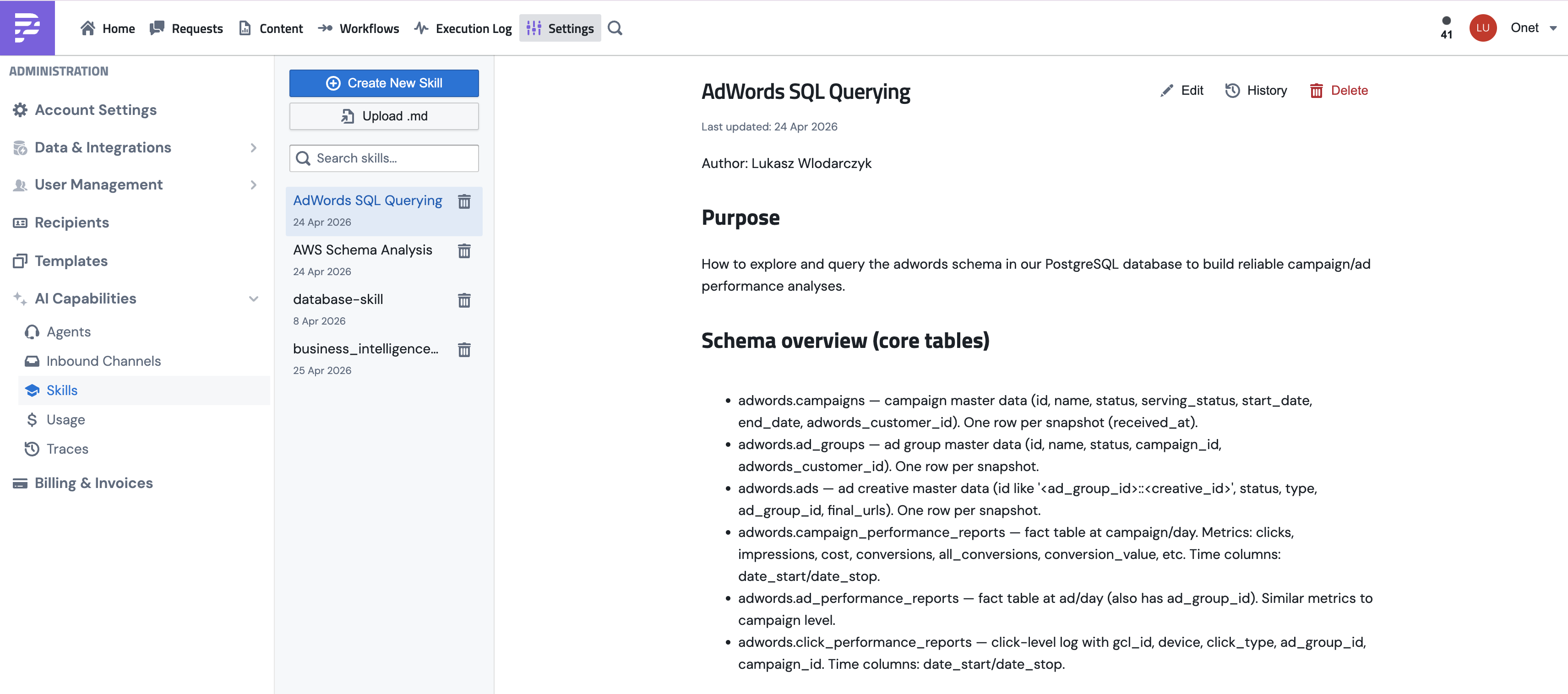Screen dimensions: 1568x694
Task: Open the notifications indicator showing 41
Action: click(1446, 28)
